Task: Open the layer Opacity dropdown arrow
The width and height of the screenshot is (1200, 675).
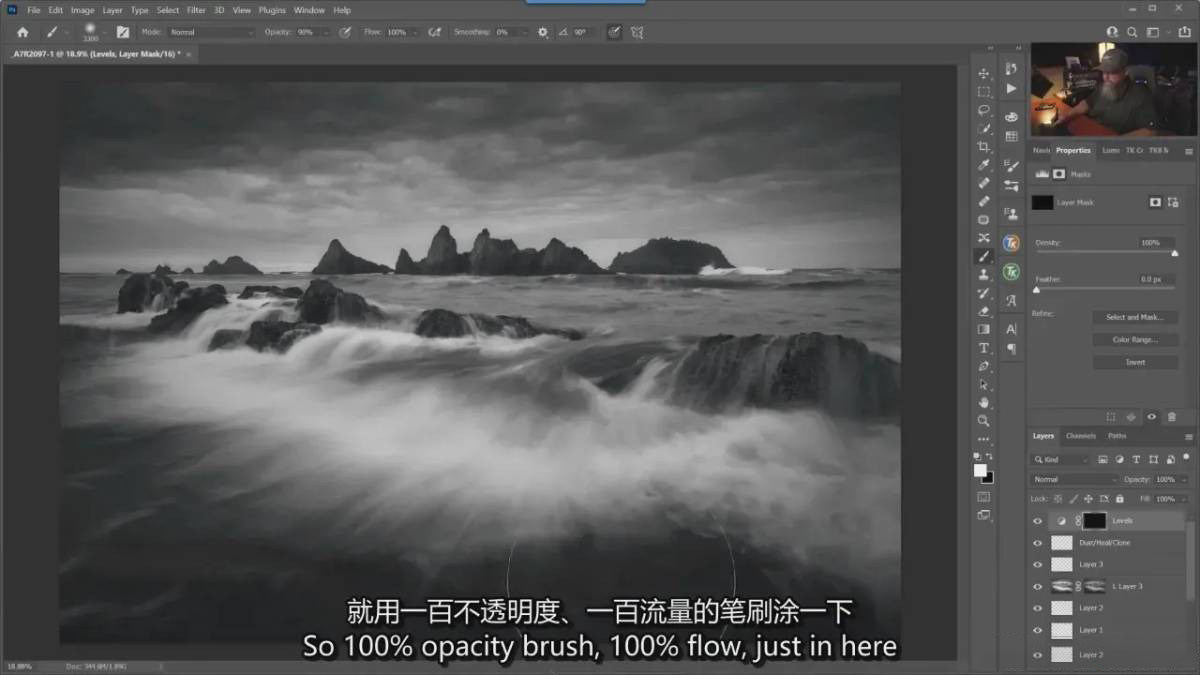Action: (1184, 479)
